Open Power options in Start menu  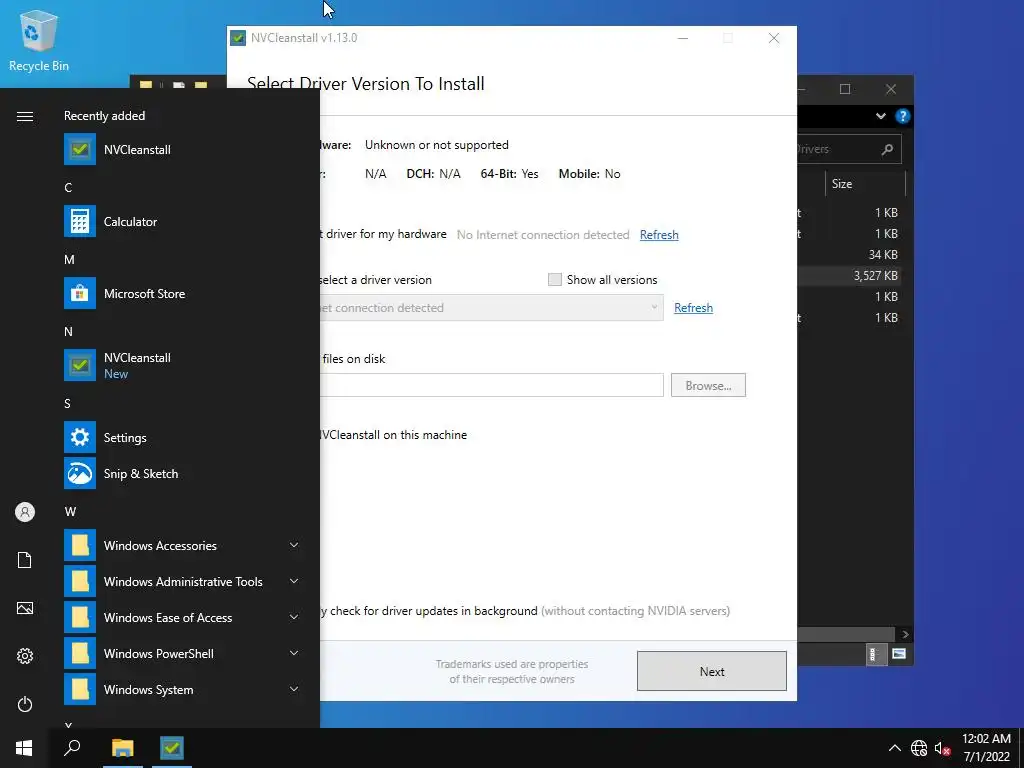pos(25,704)
